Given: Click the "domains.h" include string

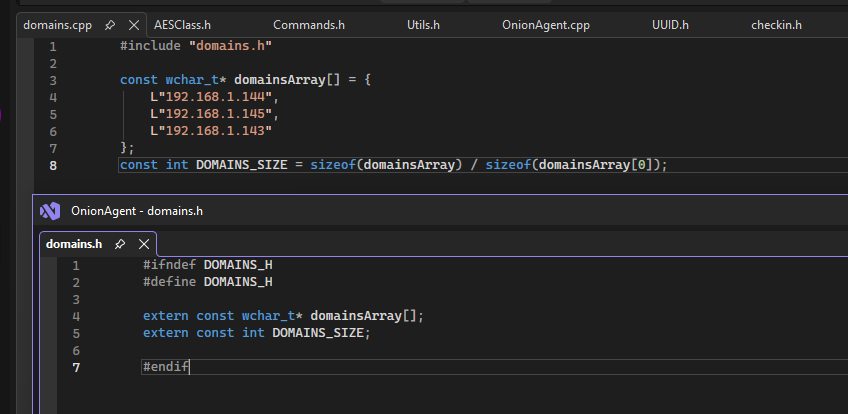Looking at the screenshot, I should coord(230,46).
